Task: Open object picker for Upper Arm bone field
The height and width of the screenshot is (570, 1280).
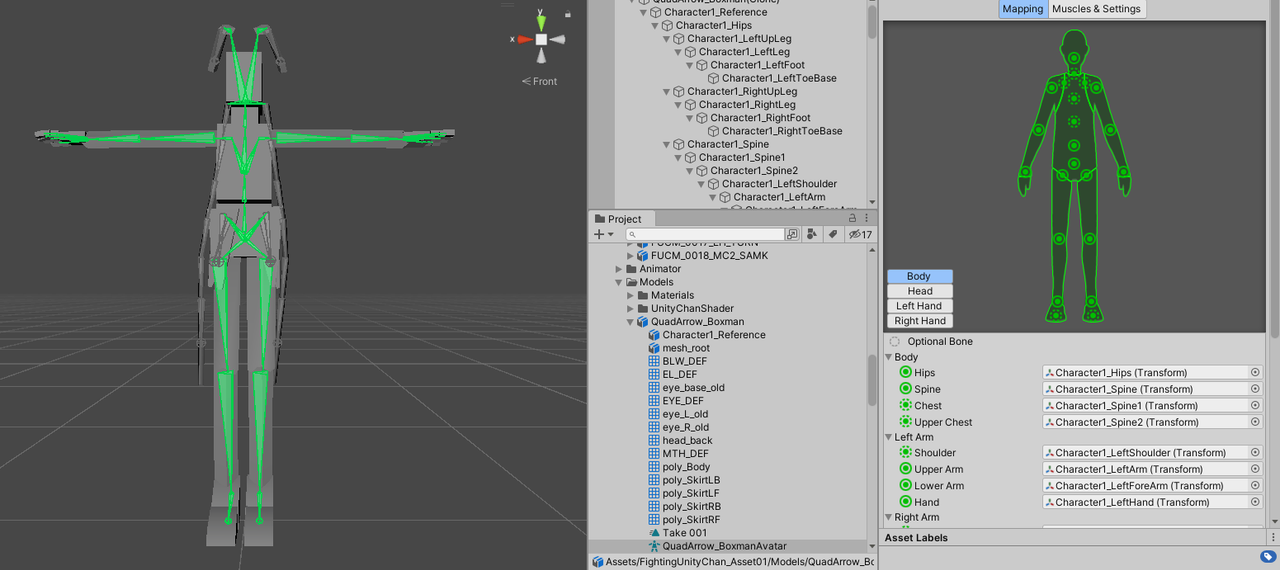Action: (x=1255, y=469)
